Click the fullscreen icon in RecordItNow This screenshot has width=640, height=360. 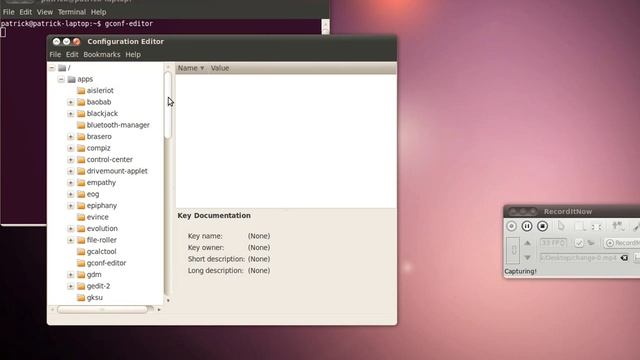coord(597,227)
